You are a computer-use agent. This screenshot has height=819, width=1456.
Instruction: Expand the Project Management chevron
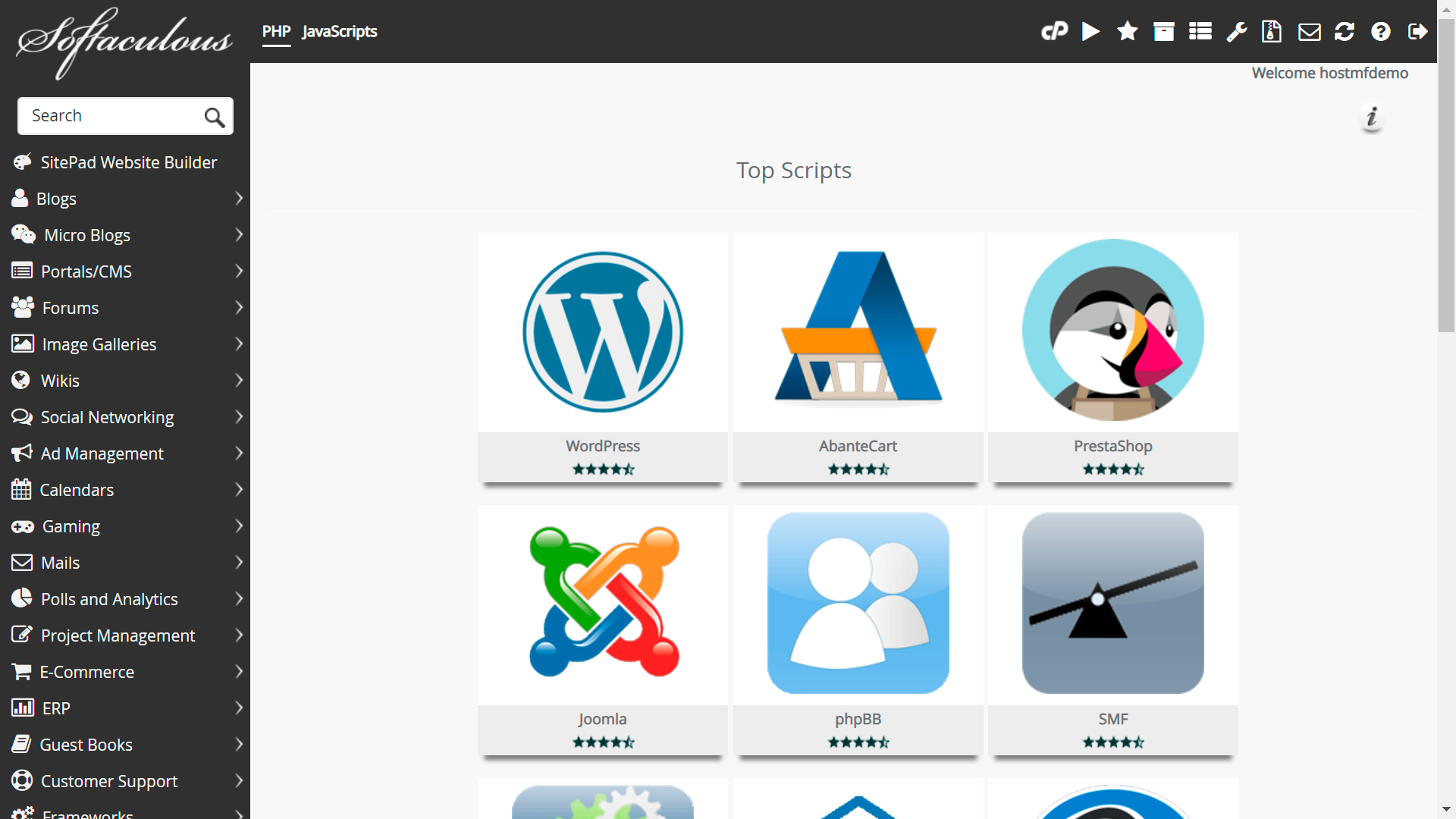click(239, 635)
